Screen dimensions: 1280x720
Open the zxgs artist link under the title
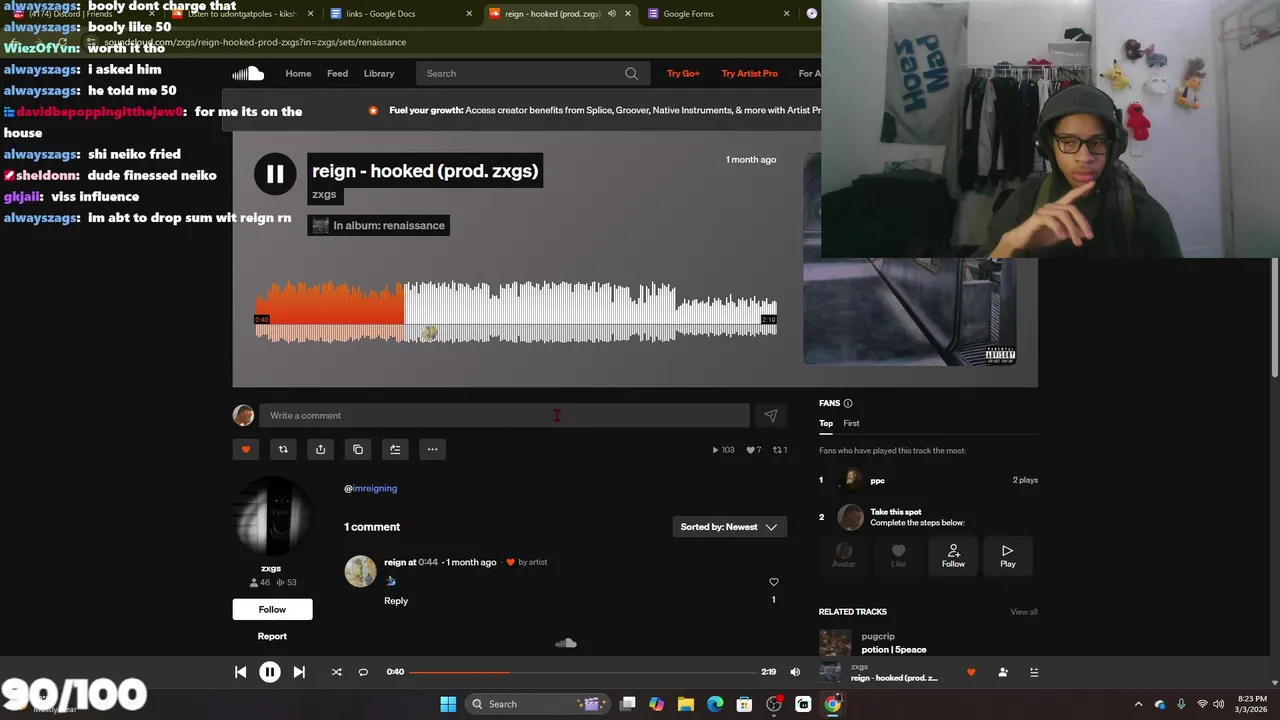pyautogui.click(x=324, y=194)
